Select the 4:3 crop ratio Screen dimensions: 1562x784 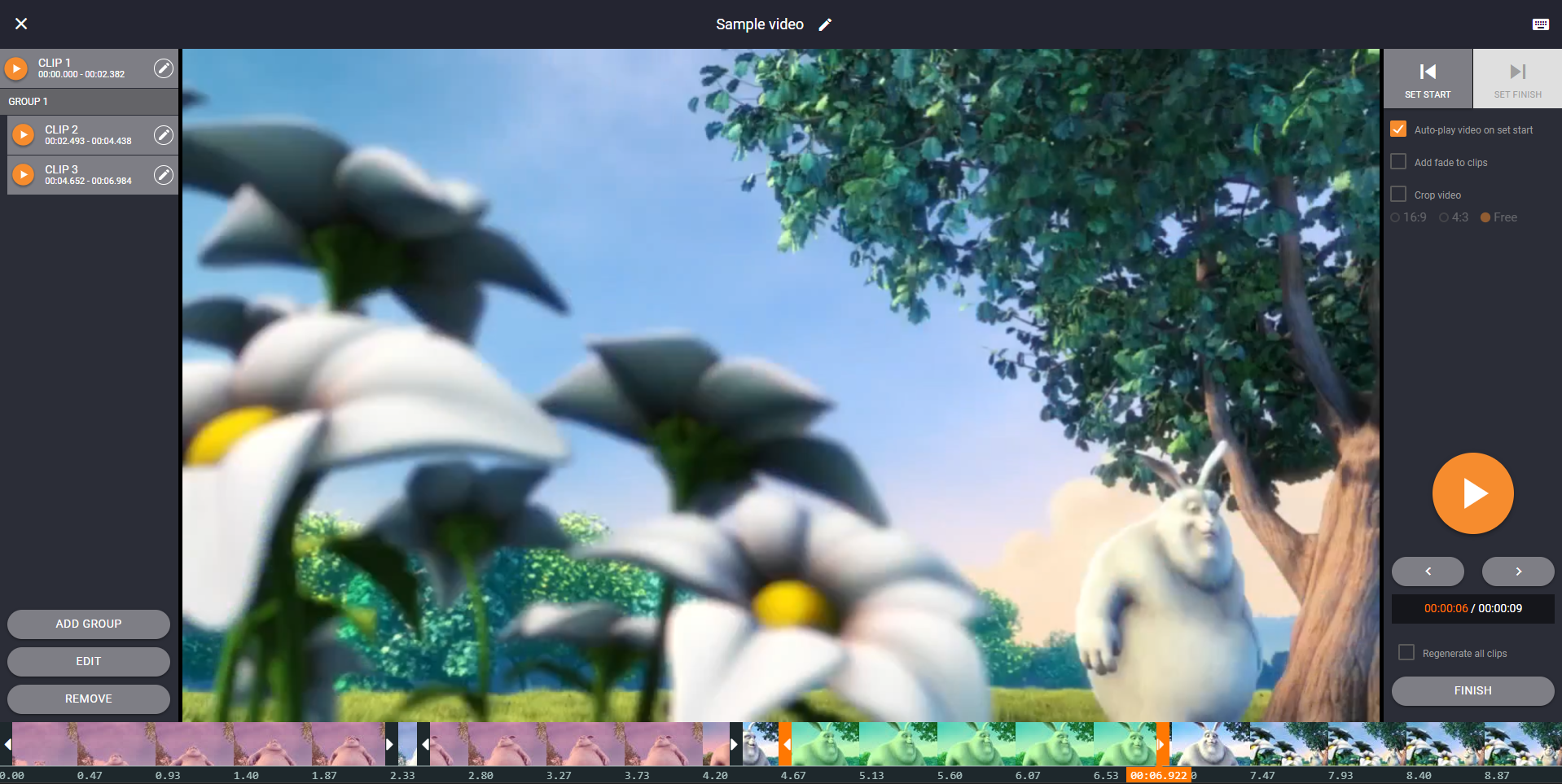pos(1444,217)
